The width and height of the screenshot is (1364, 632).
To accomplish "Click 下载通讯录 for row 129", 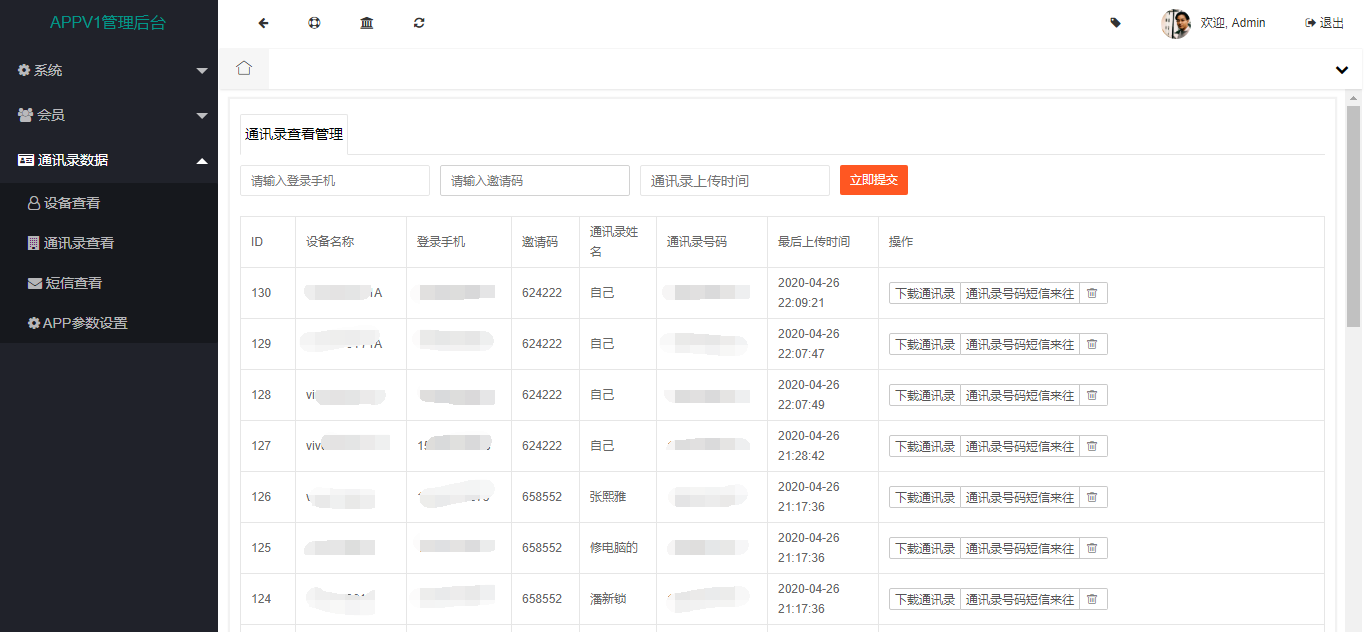I will pyautogui.click(x=925, y=344).
